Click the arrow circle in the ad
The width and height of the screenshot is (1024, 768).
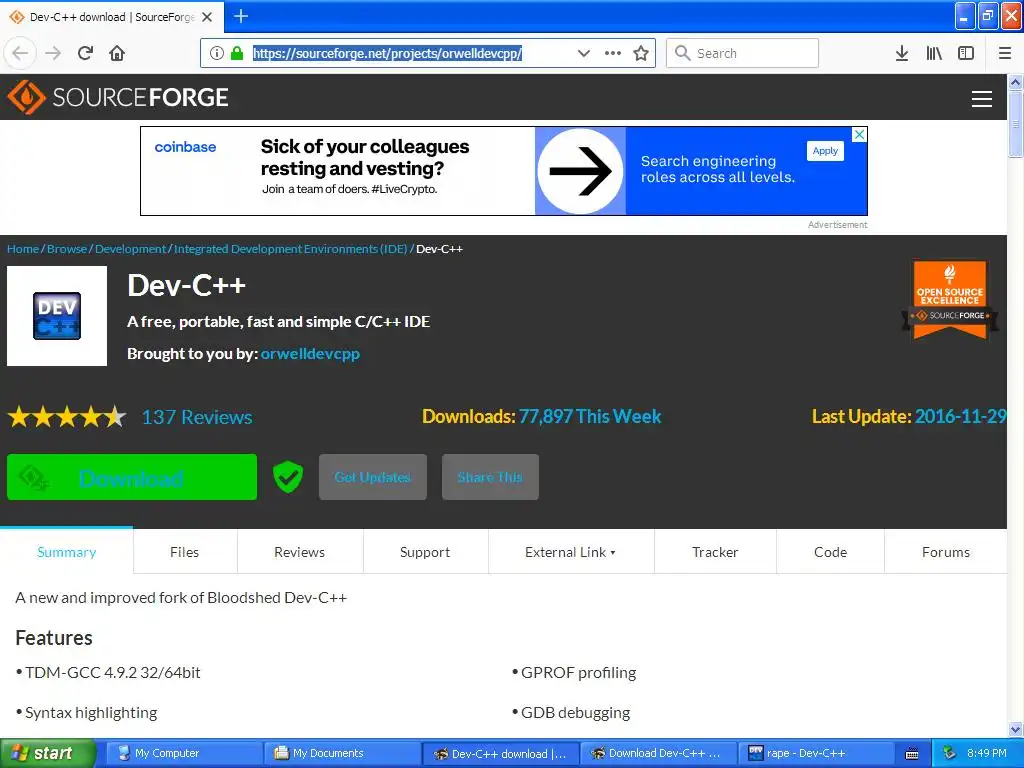[x=580, y=171]
